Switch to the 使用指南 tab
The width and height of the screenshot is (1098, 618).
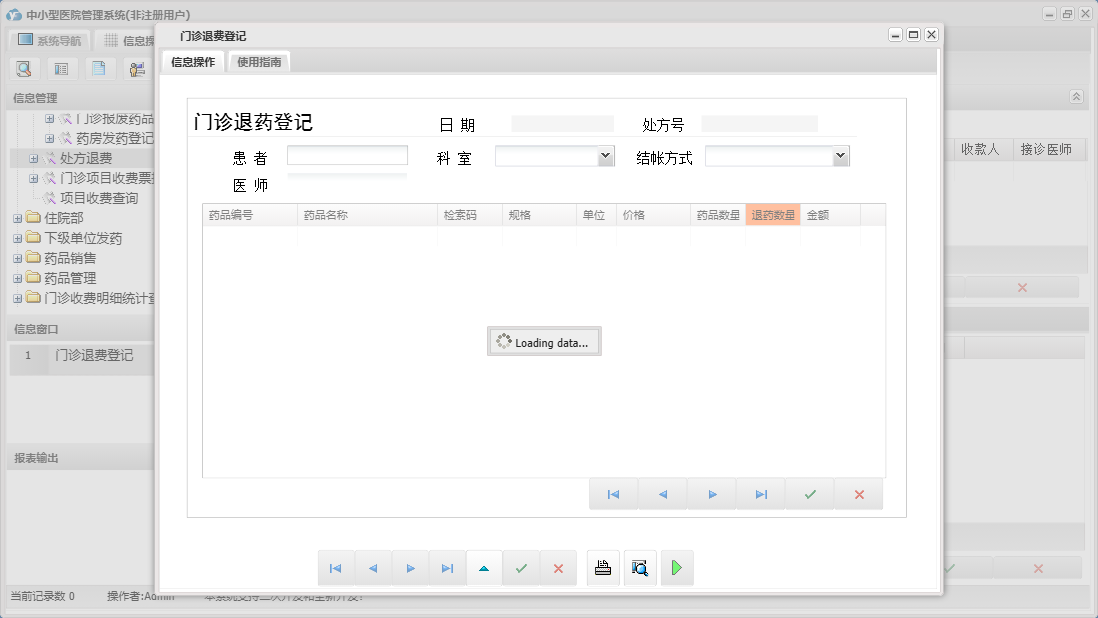(258, 60)
